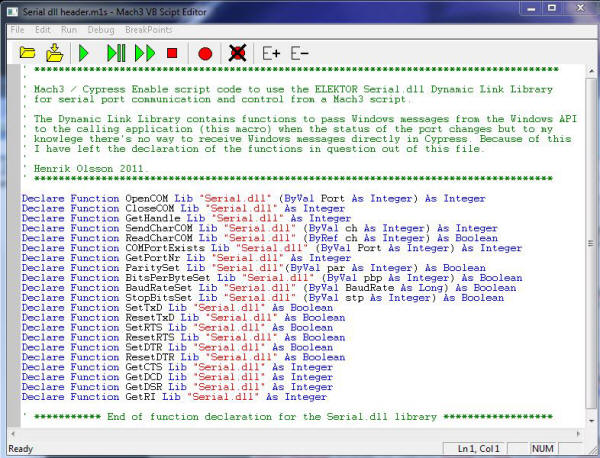Screen dimensions: 600x458
Task: Click the window icon in title bar
Action: (13, 11)
